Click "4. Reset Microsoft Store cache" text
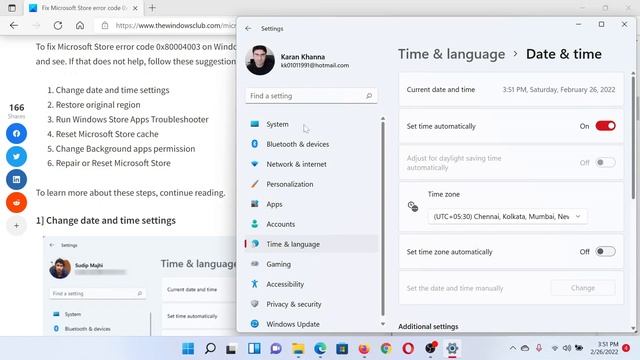Image resolution: width=640 pixels, height=360 pixels. click(x=103, y=134)
